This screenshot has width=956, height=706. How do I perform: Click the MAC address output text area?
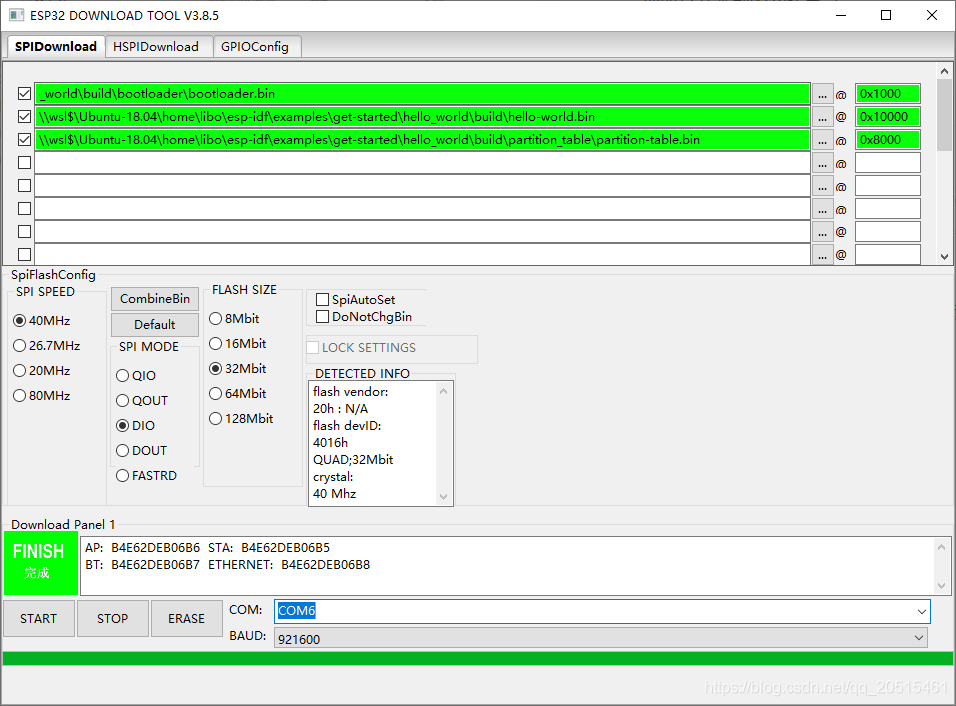507,566
